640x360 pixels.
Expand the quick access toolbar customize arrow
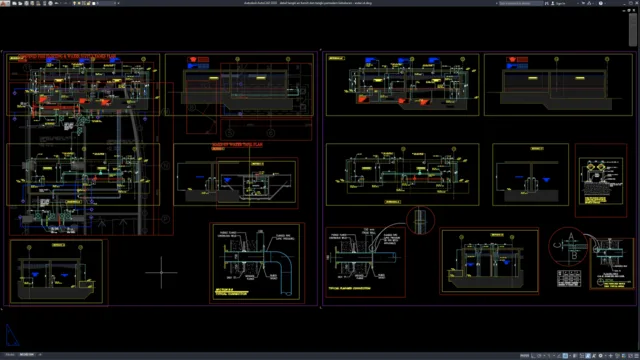coord(118,3)
